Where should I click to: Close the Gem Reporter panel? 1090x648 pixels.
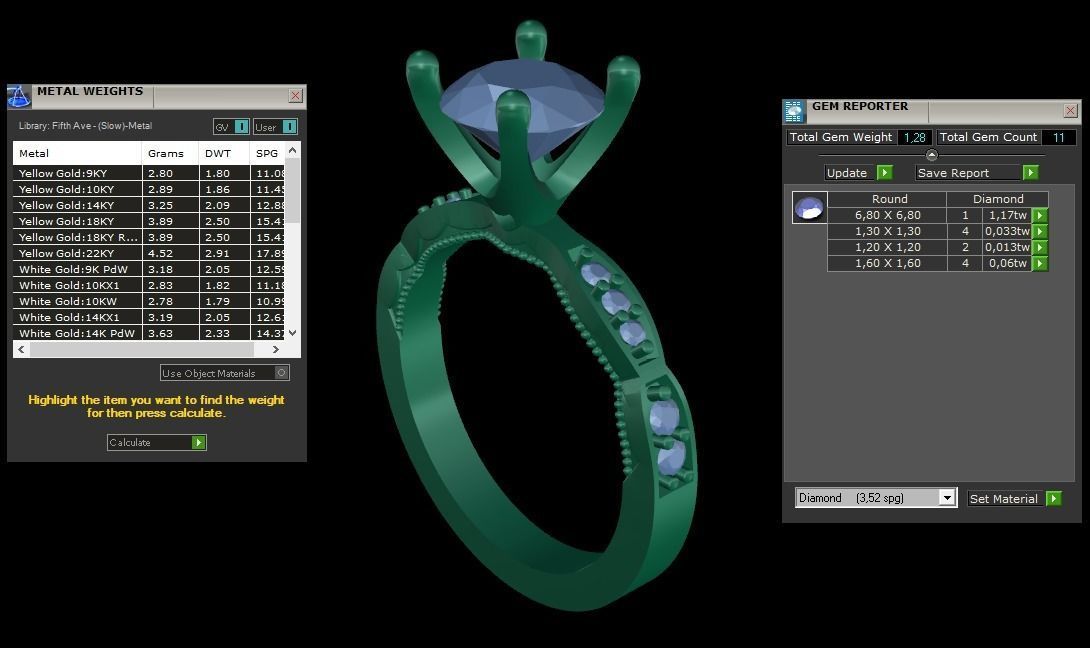pyautogui.click(x=1071, y=111)
